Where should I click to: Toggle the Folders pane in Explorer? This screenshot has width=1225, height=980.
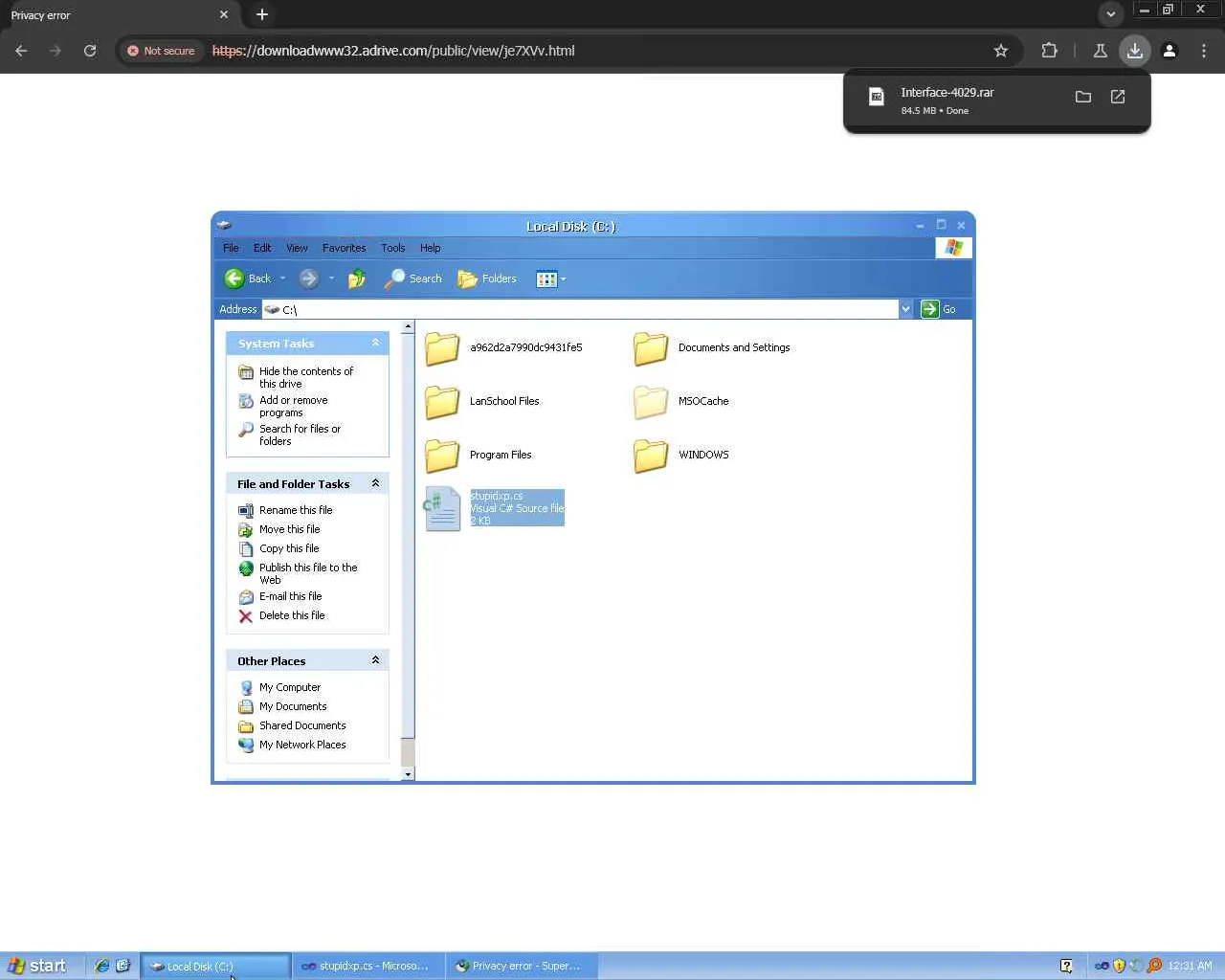(487, 278)
